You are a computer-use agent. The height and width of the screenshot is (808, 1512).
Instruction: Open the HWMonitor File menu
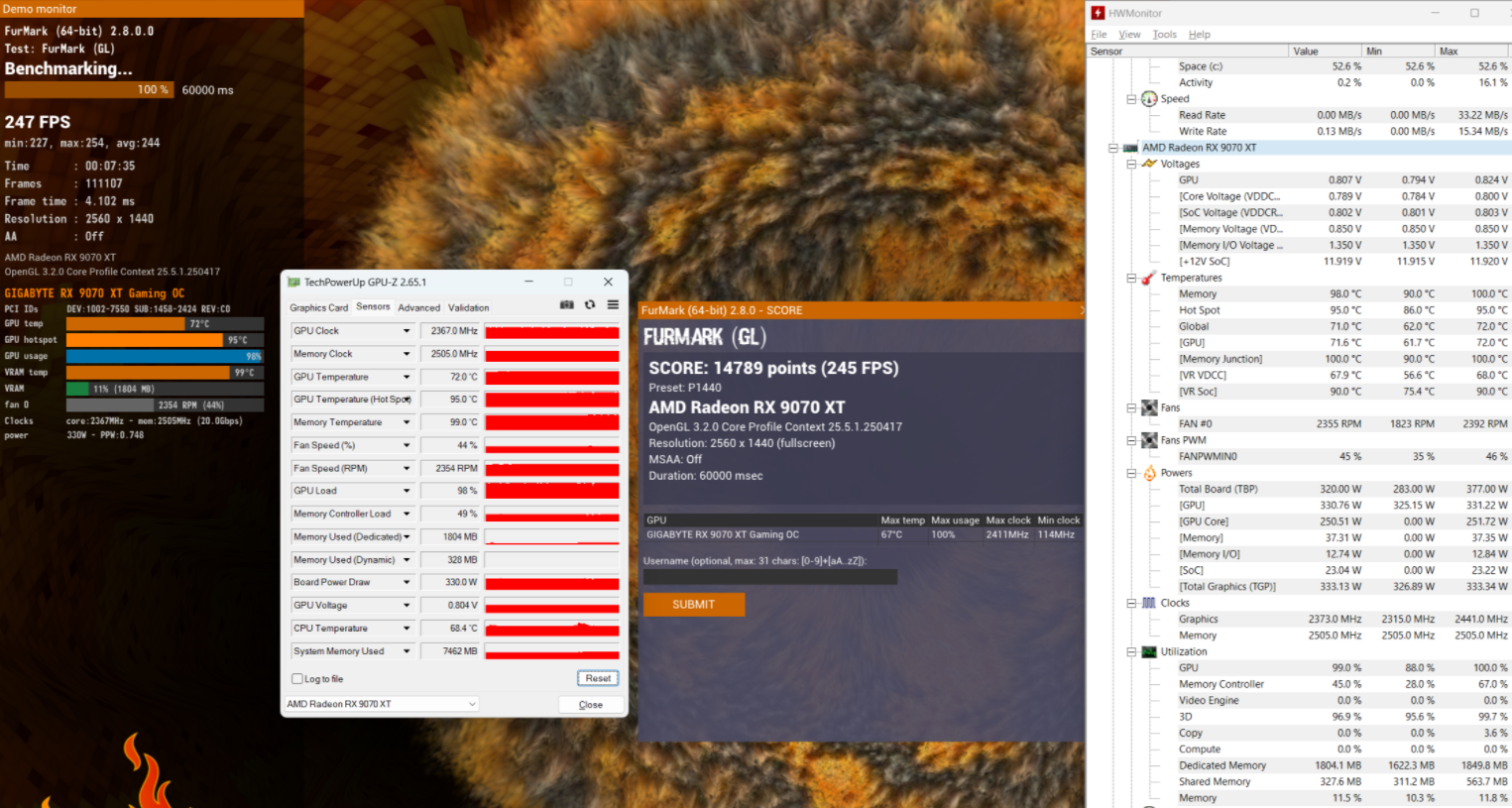pyautogui.click(x=1099, y=34)
